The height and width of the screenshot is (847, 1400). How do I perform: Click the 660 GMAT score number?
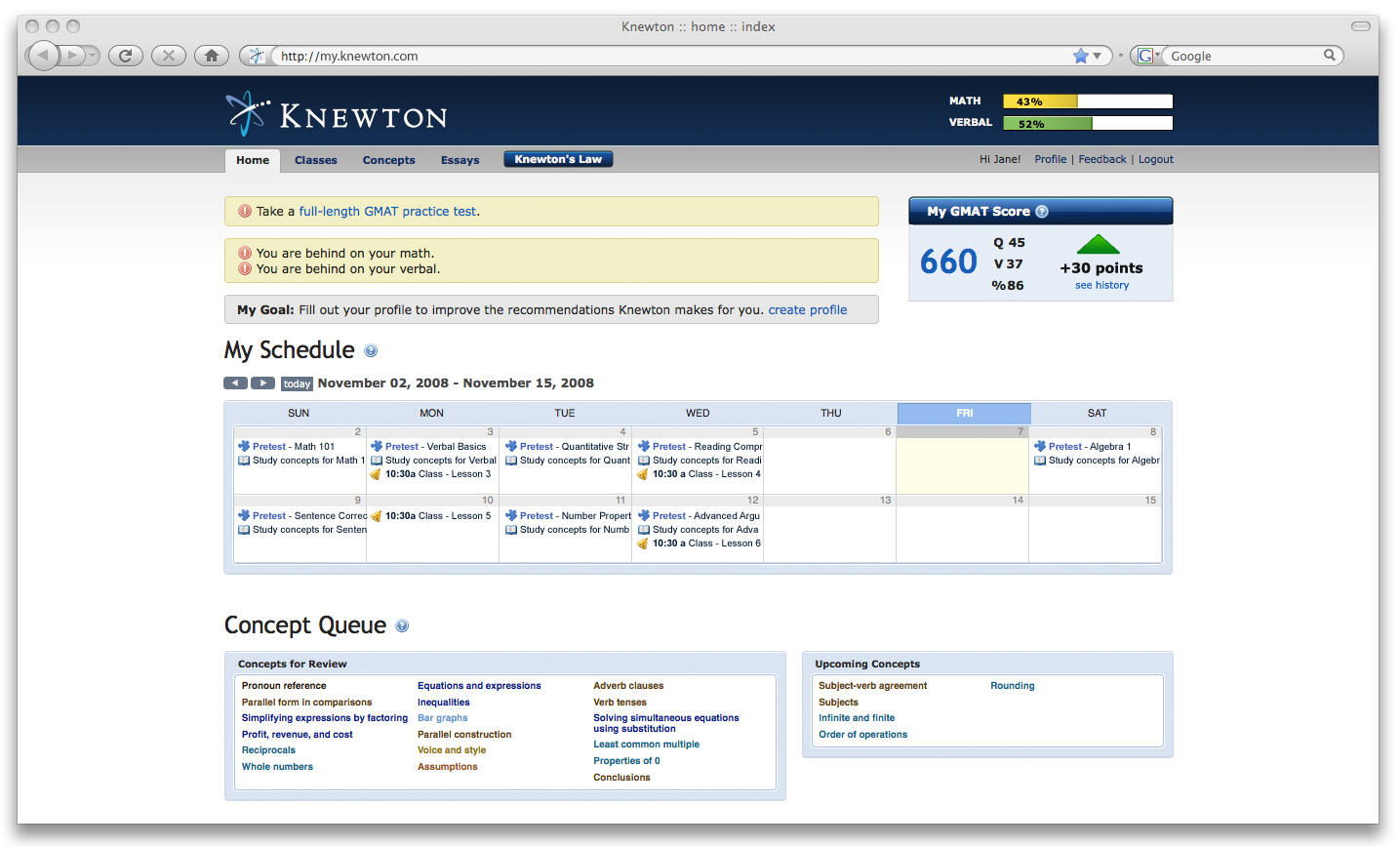[948, 262]
